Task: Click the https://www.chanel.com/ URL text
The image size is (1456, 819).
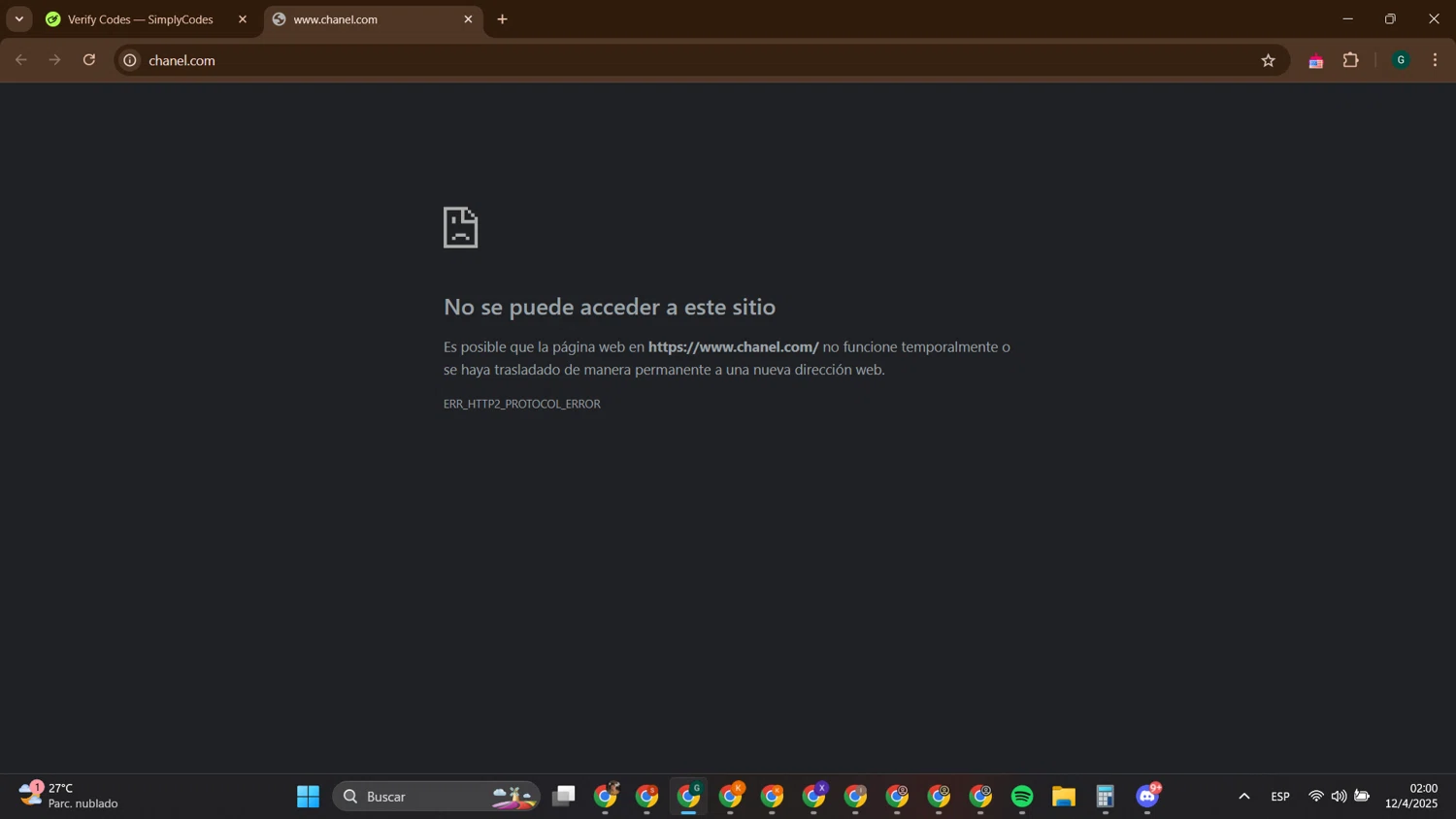Action: 733,346
